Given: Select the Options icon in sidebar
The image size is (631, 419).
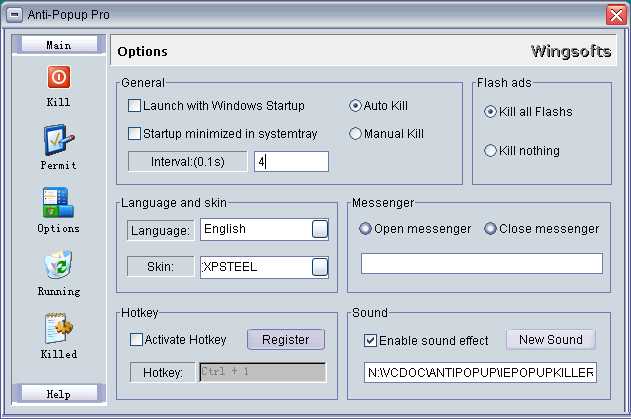Looking at the screenshot, I should pos(58,202).
